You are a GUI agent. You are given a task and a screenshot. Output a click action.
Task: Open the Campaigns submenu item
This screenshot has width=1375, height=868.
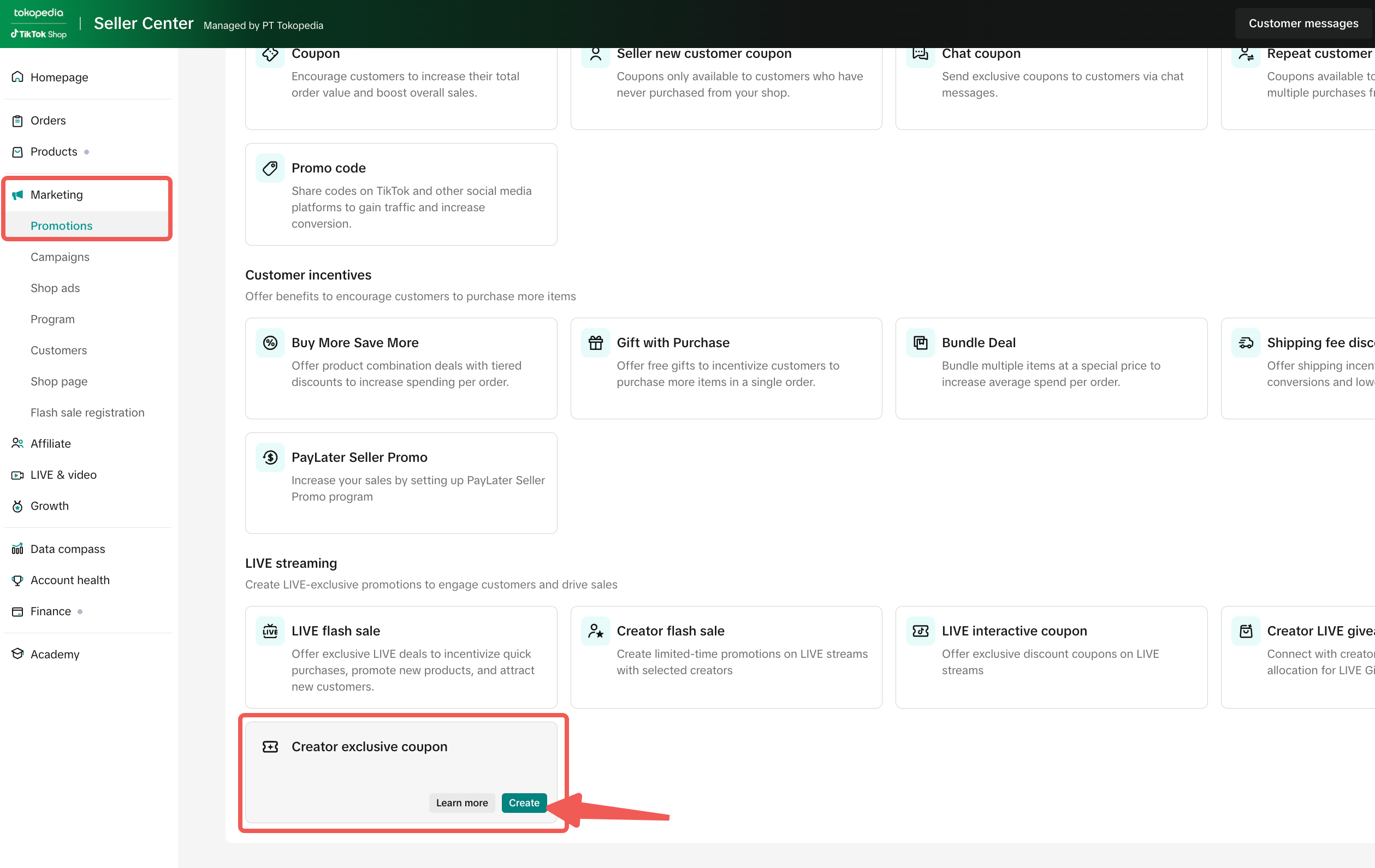(60, 257)
